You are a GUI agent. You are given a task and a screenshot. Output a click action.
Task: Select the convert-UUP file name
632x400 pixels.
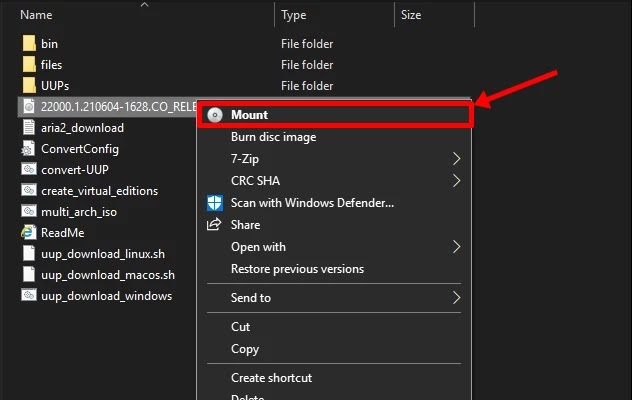coord(75,170)
